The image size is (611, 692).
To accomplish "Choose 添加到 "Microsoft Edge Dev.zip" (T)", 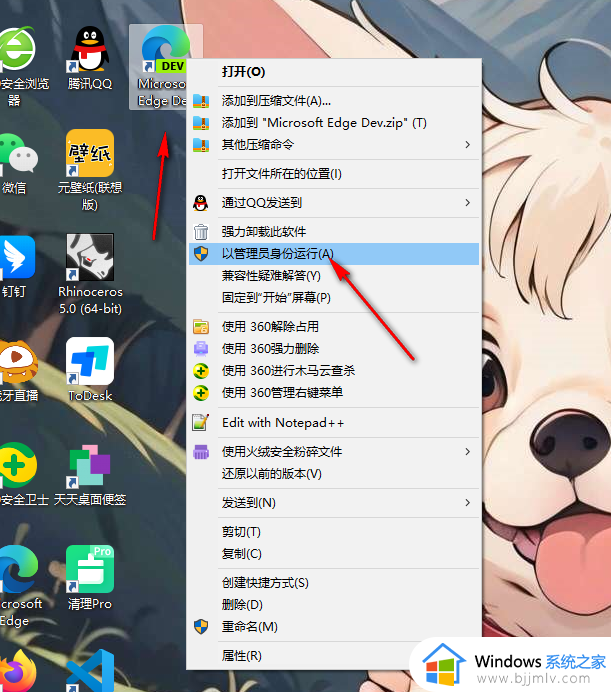I will coord(334,123).
